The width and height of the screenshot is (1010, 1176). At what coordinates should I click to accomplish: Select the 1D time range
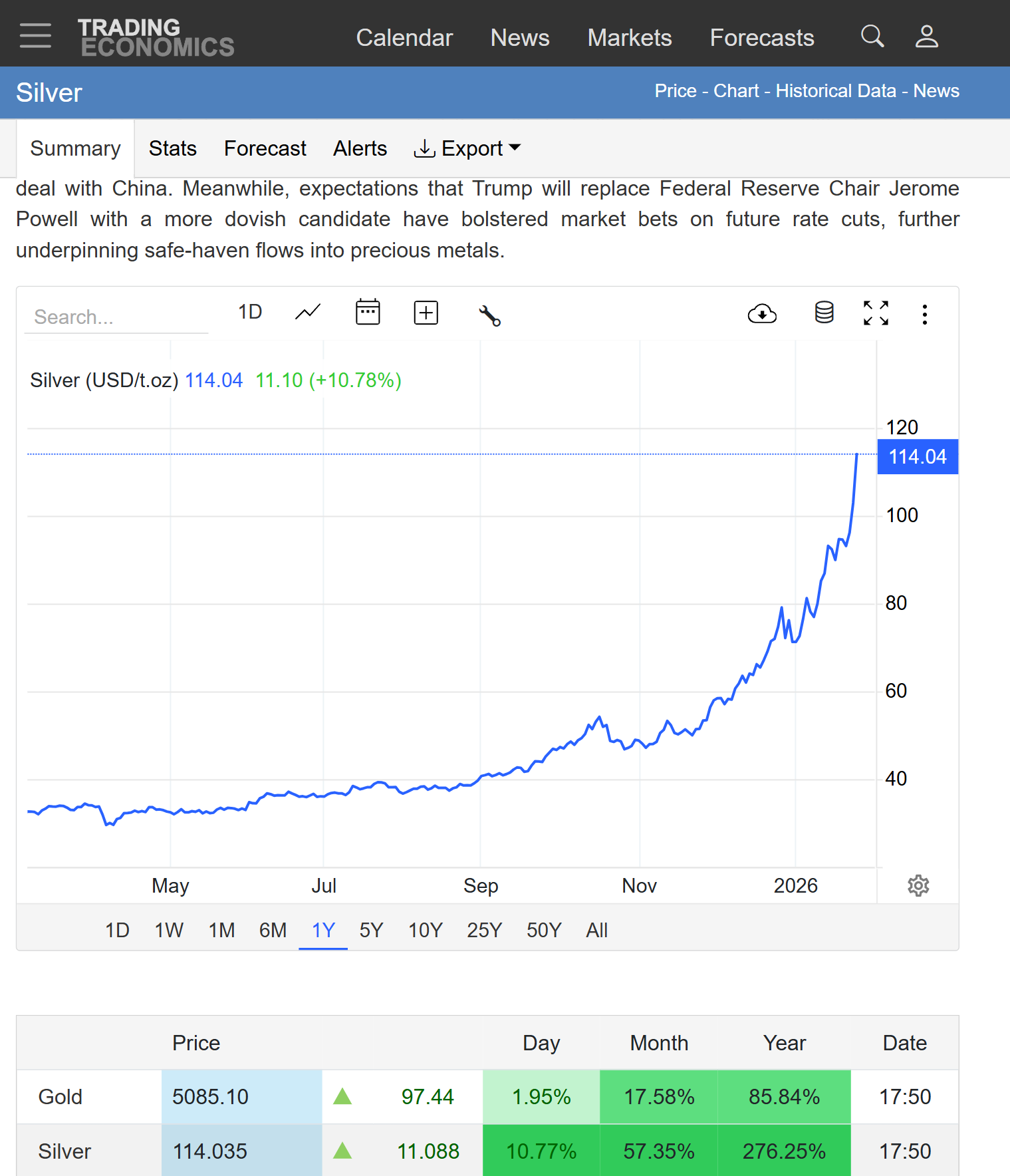117,930
